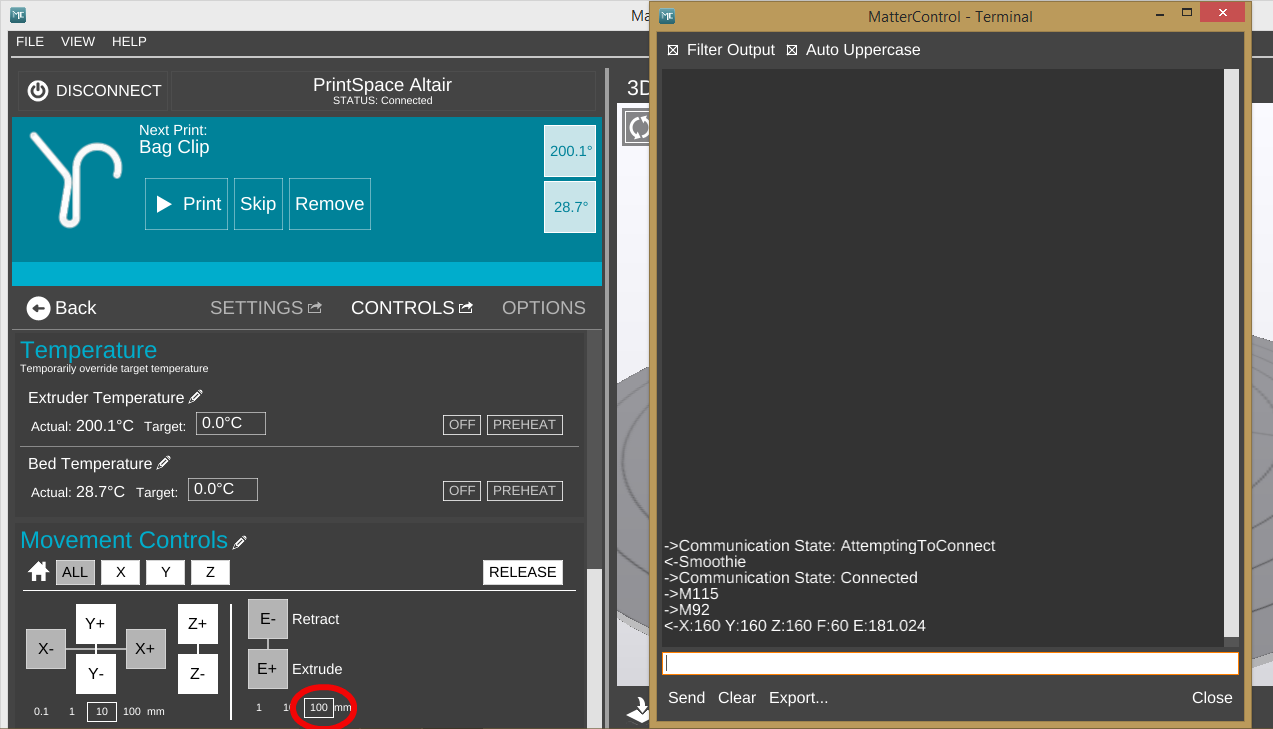Screen dimensions: 1273x729
Task: Remove Bag Clip from queue
Action: (x=330, y=204)
